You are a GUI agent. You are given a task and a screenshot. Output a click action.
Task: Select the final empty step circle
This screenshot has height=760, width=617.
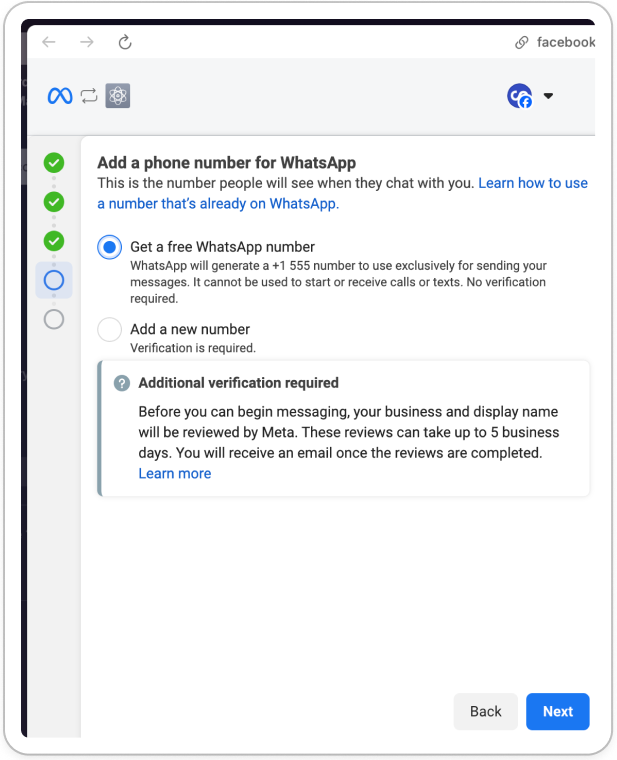(x=54, y=319)
